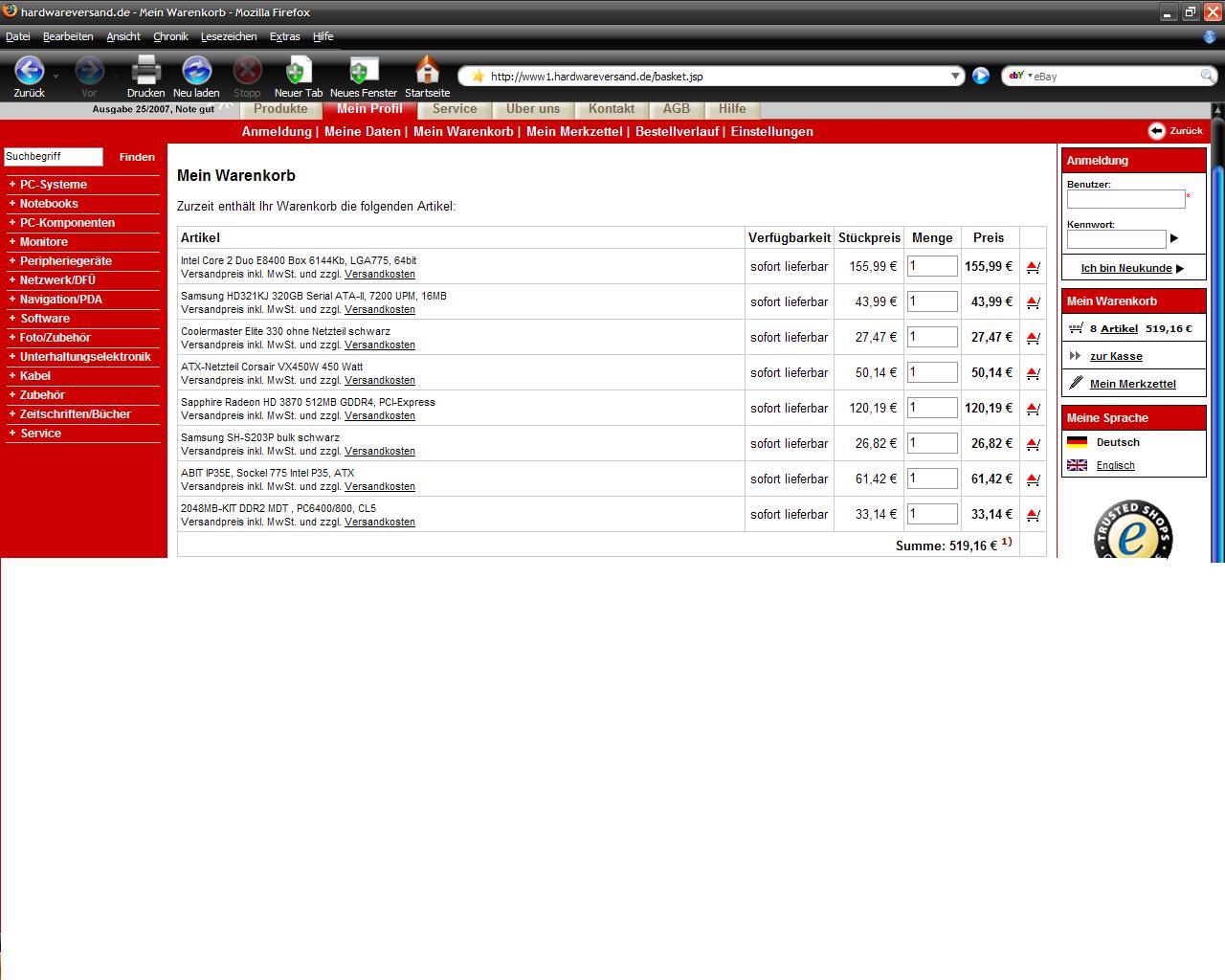
Task: Open Ich bin Neukunde link
Action: 1126,268
